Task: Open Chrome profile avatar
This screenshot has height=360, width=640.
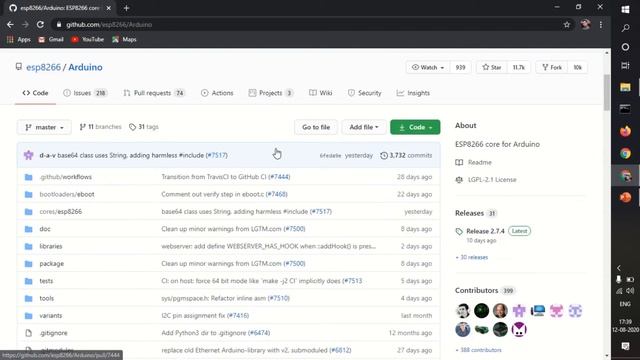Action: (x=585, y=24)
